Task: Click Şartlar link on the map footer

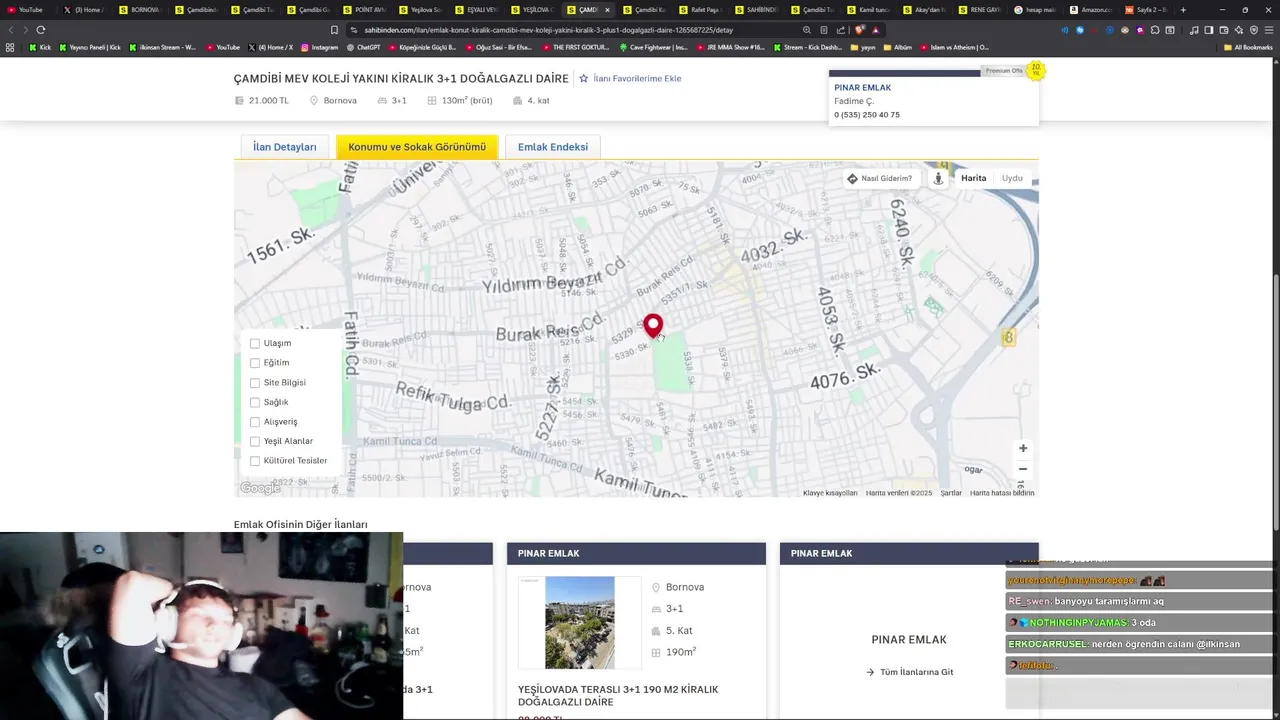Action: pyautogui.click(x=951, y=493)
